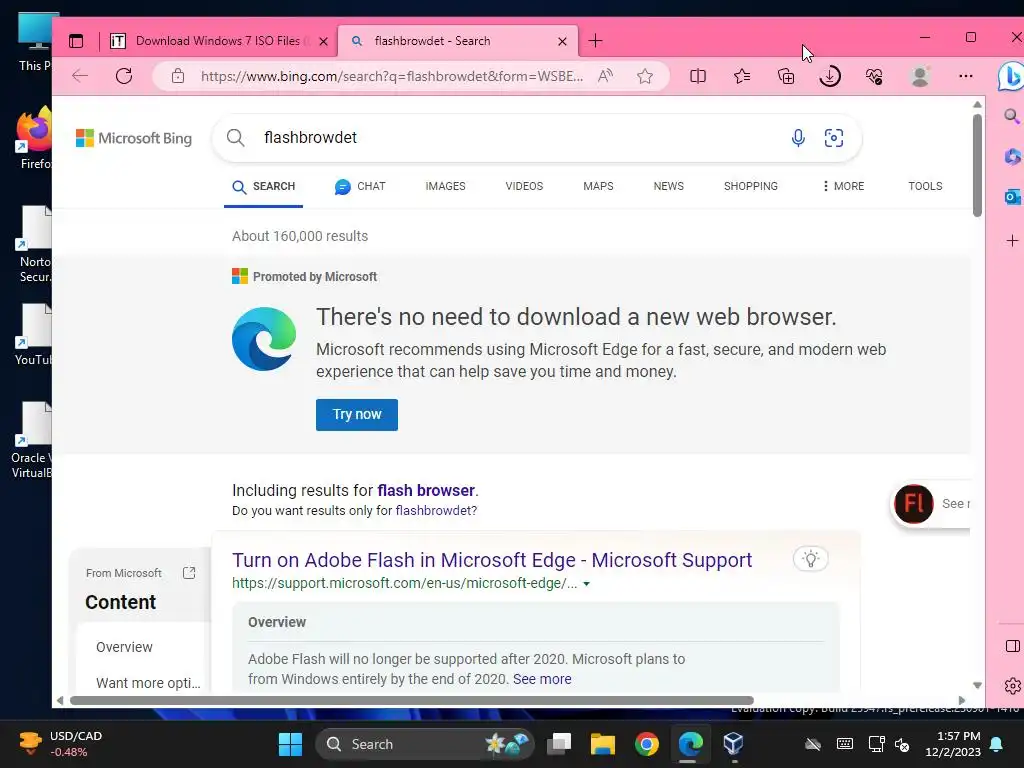Follow the See more link in overview
This screenshot has width=1024, height=768.
point(542,679)
